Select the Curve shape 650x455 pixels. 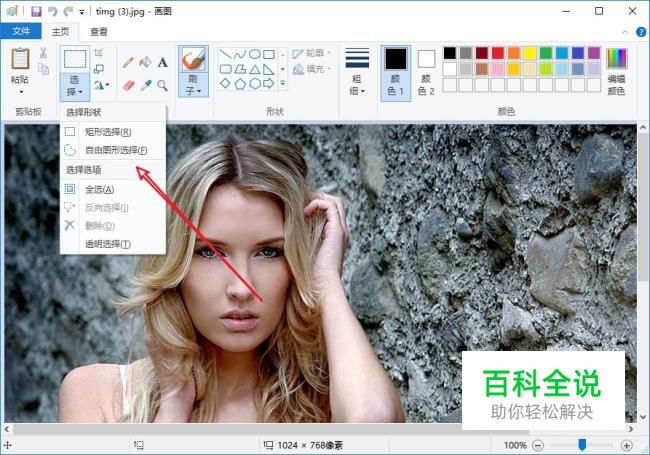240,54
